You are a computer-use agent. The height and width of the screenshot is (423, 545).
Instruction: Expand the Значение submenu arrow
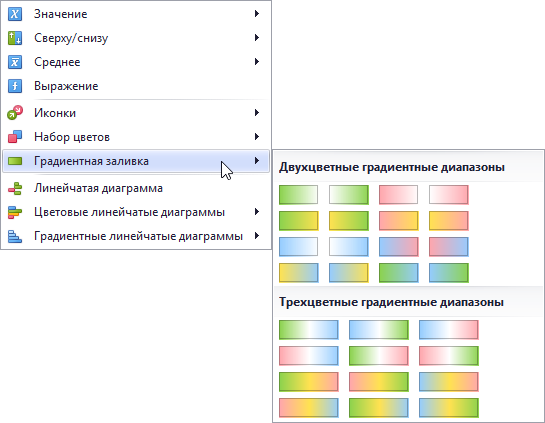[257, 14]
